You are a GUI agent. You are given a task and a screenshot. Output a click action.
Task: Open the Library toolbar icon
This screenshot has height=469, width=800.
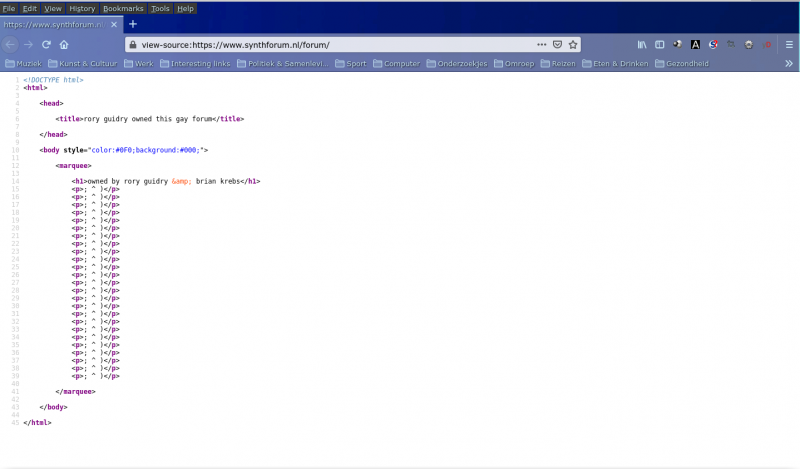[x=642, y=45]
